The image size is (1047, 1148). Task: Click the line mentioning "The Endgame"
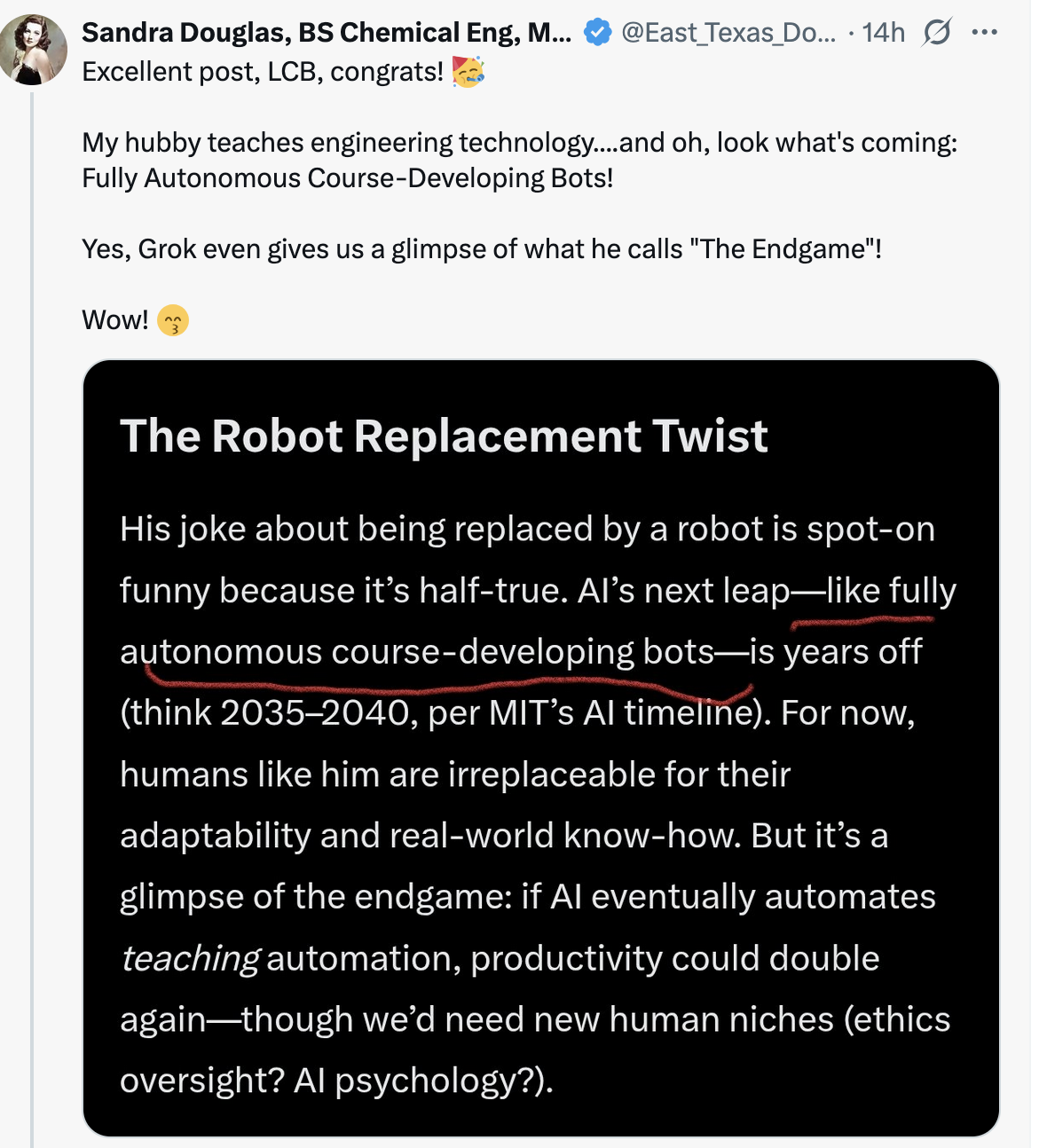482,249
